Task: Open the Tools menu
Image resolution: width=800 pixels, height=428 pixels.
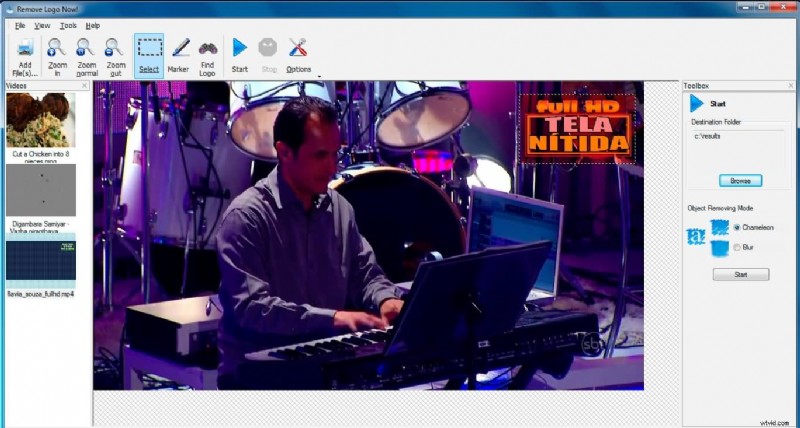Action: click(68, 25)
